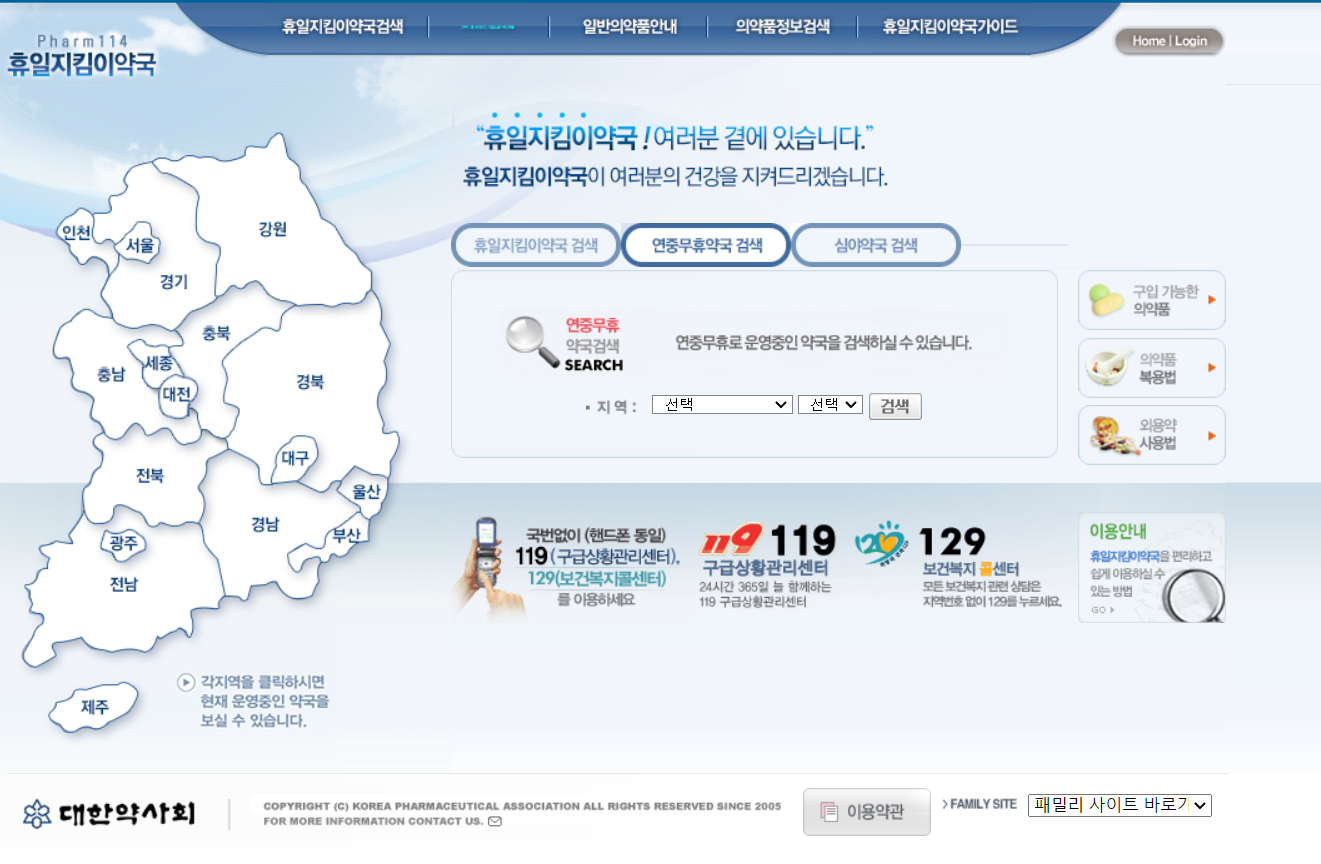Select 경기 region on the map
1321x864 pixels.
tap(174, 282)
